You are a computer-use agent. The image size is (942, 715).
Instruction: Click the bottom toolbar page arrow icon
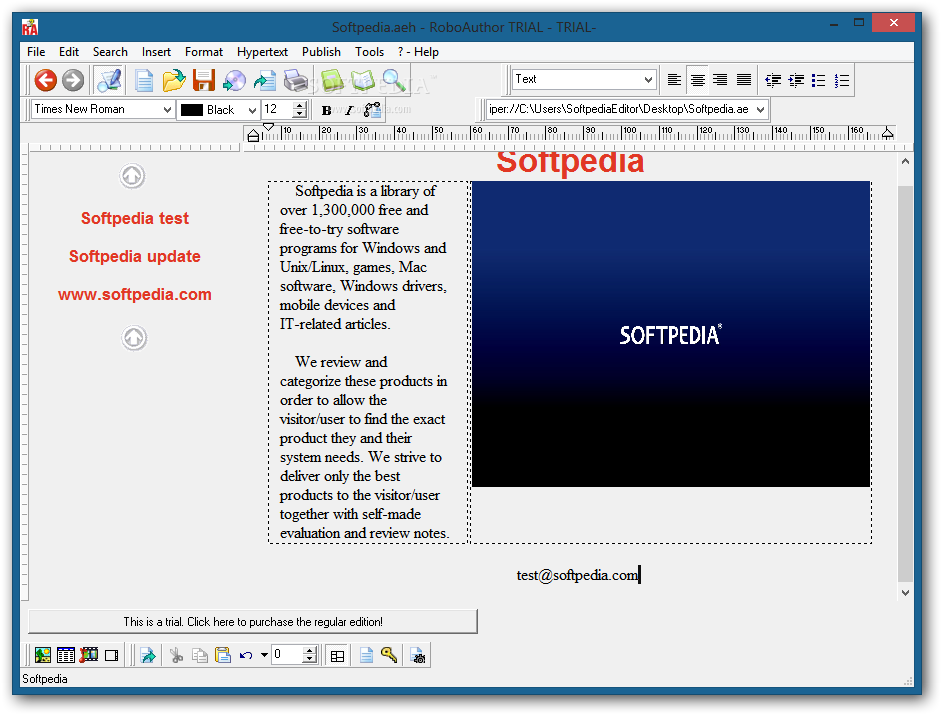(148, 656)
